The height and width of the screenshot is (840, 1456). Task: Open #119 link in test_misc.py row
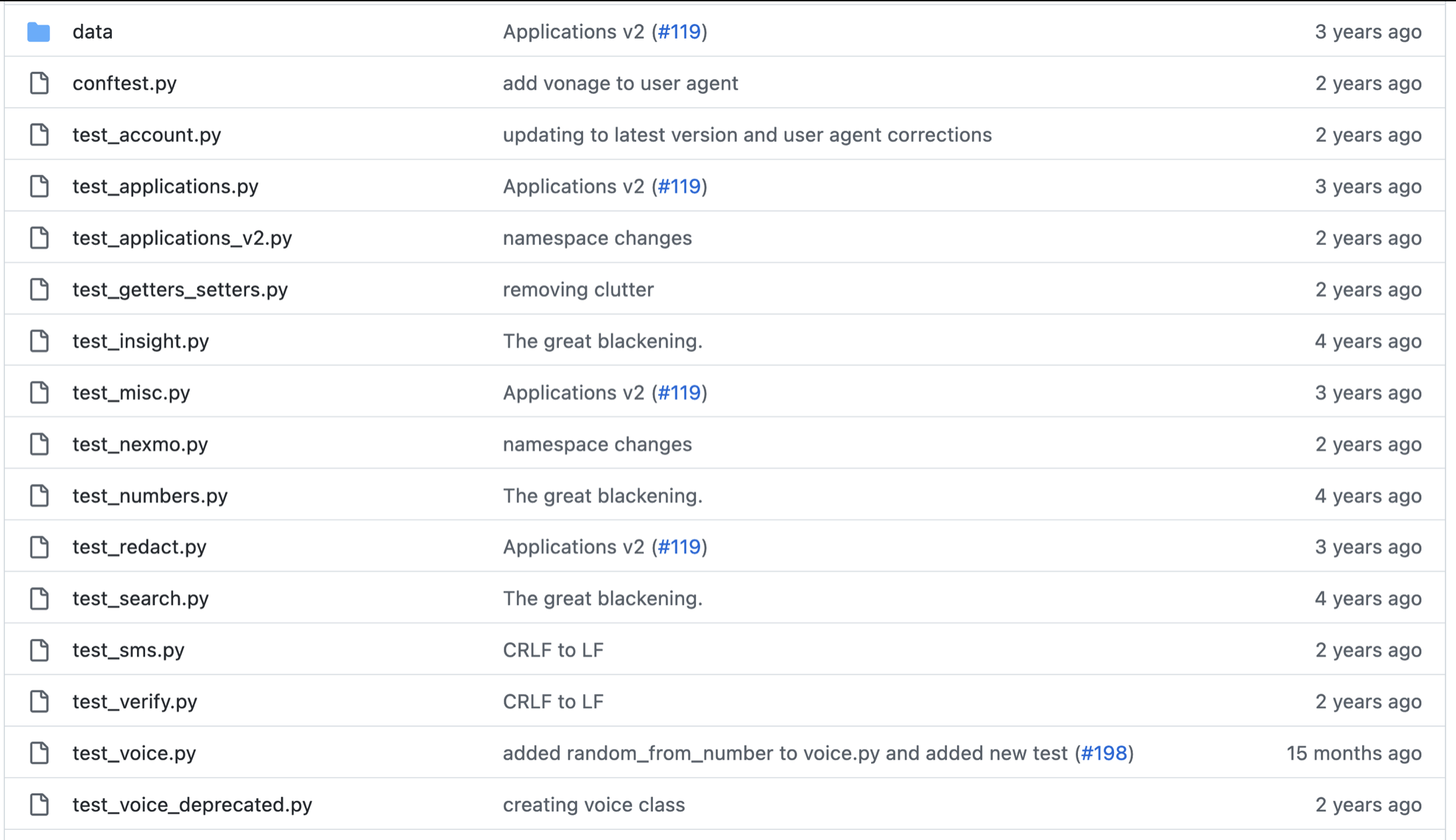[x=679, y=393]
